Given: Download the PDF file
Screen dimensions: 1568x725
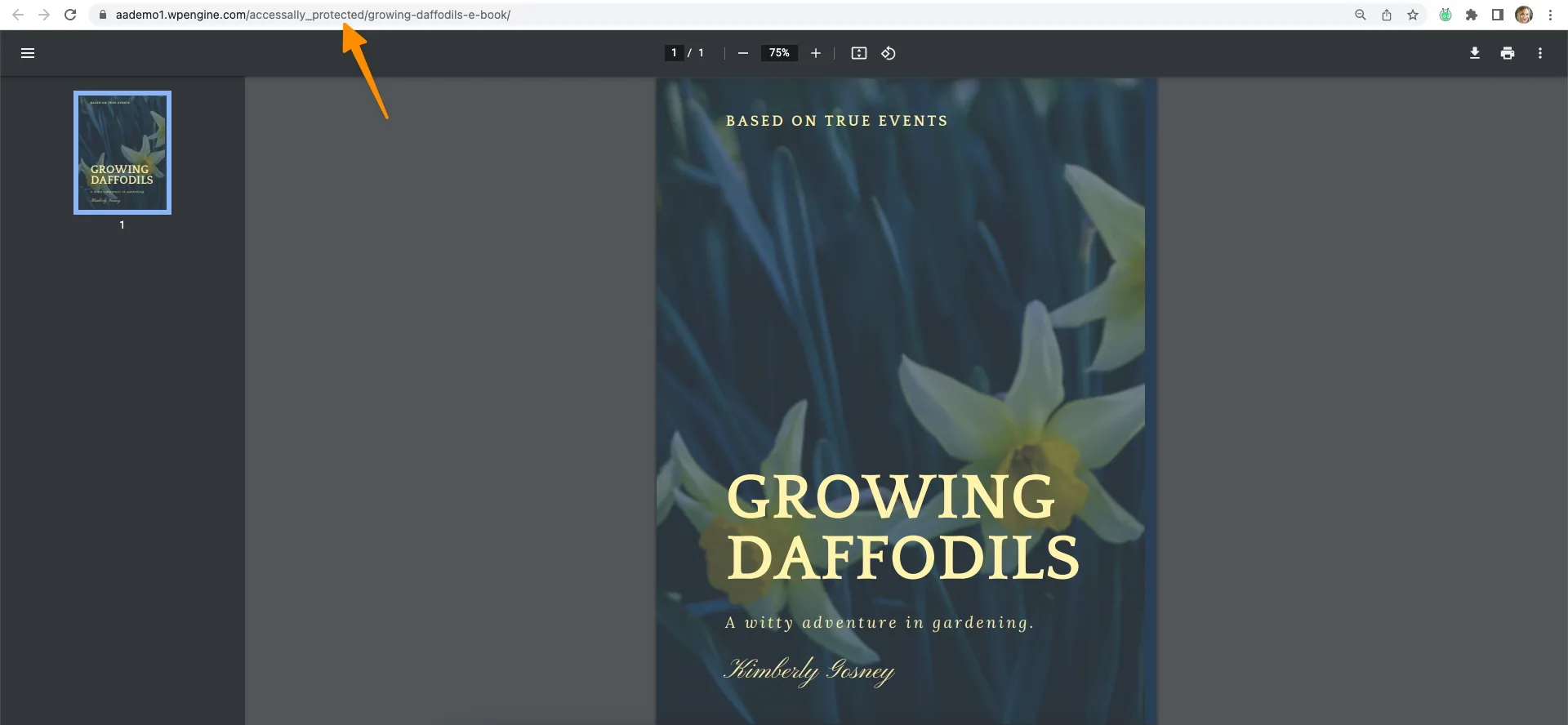Looking at the screenshot, I should [1474, 53].
